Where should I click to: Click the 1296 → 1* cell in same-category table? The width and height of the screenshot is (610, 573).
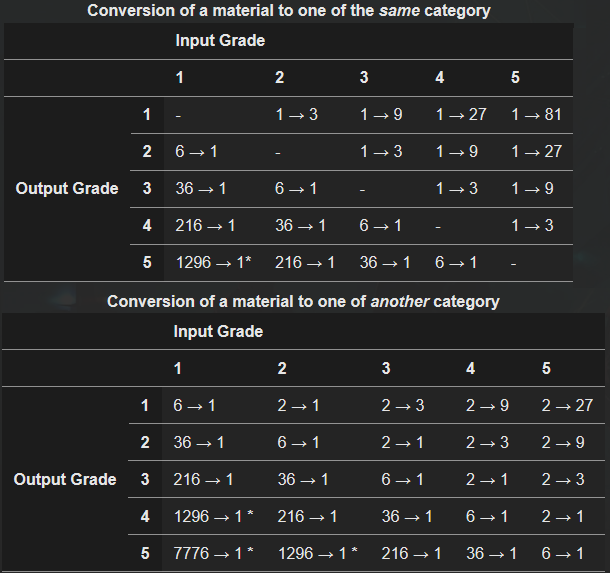(x=214, y=263)
